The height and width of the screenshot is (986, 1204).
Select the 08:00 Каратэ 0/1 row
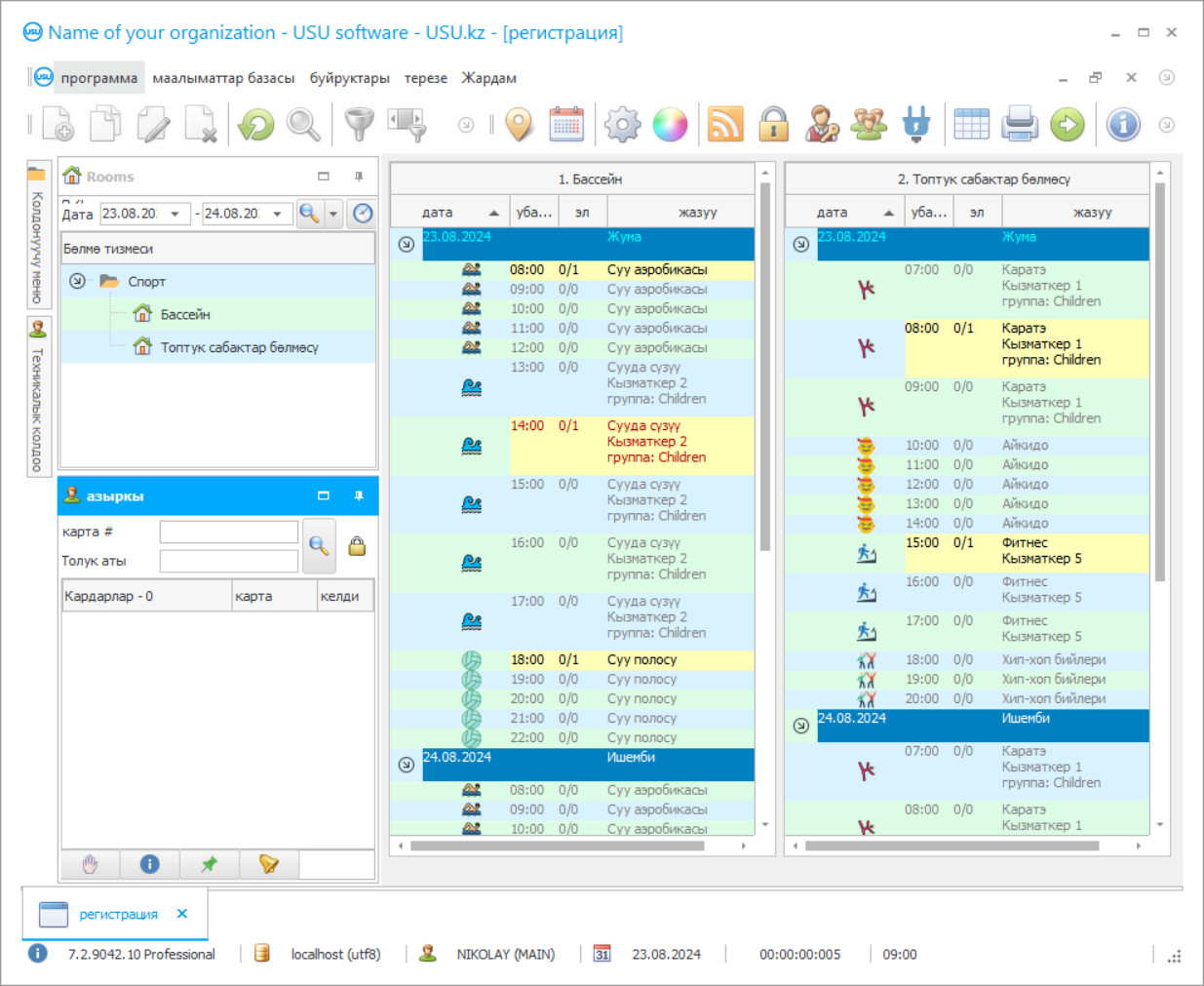click(966, 348)
